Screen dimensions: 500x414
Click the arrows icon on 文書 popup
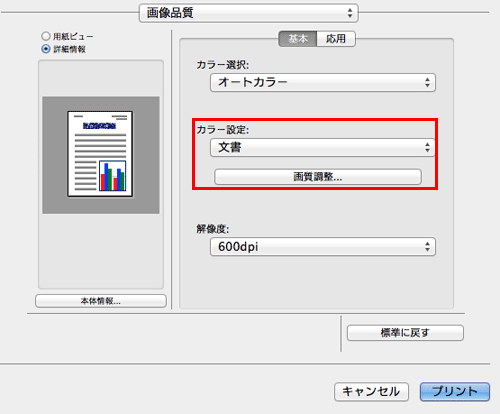tap(427, 147)
